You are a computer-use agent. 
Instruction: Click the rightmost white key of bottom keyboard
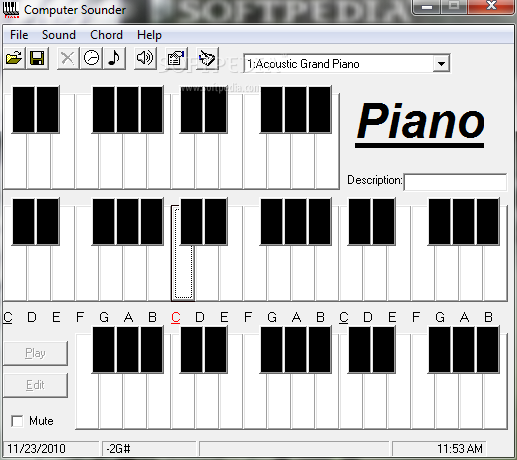click(495, 400)
